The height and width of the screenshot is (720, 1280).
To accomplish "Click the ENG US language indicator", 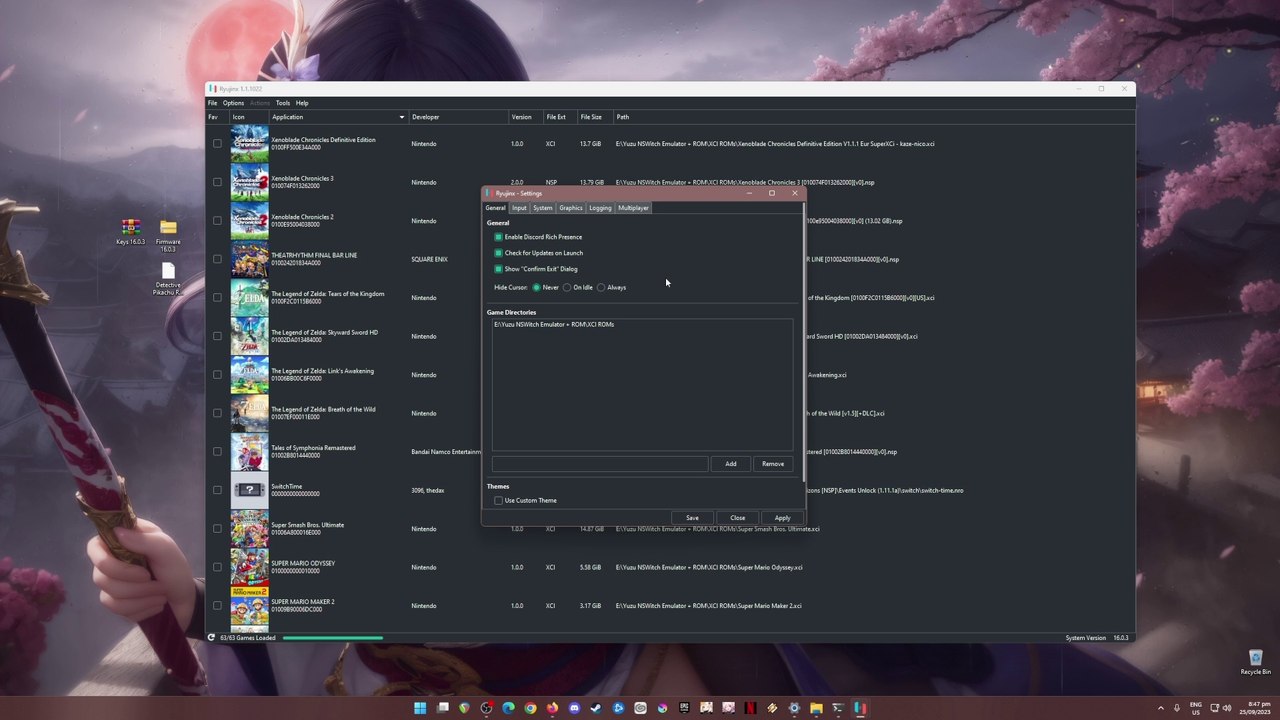I will [x=1195, y=708].
